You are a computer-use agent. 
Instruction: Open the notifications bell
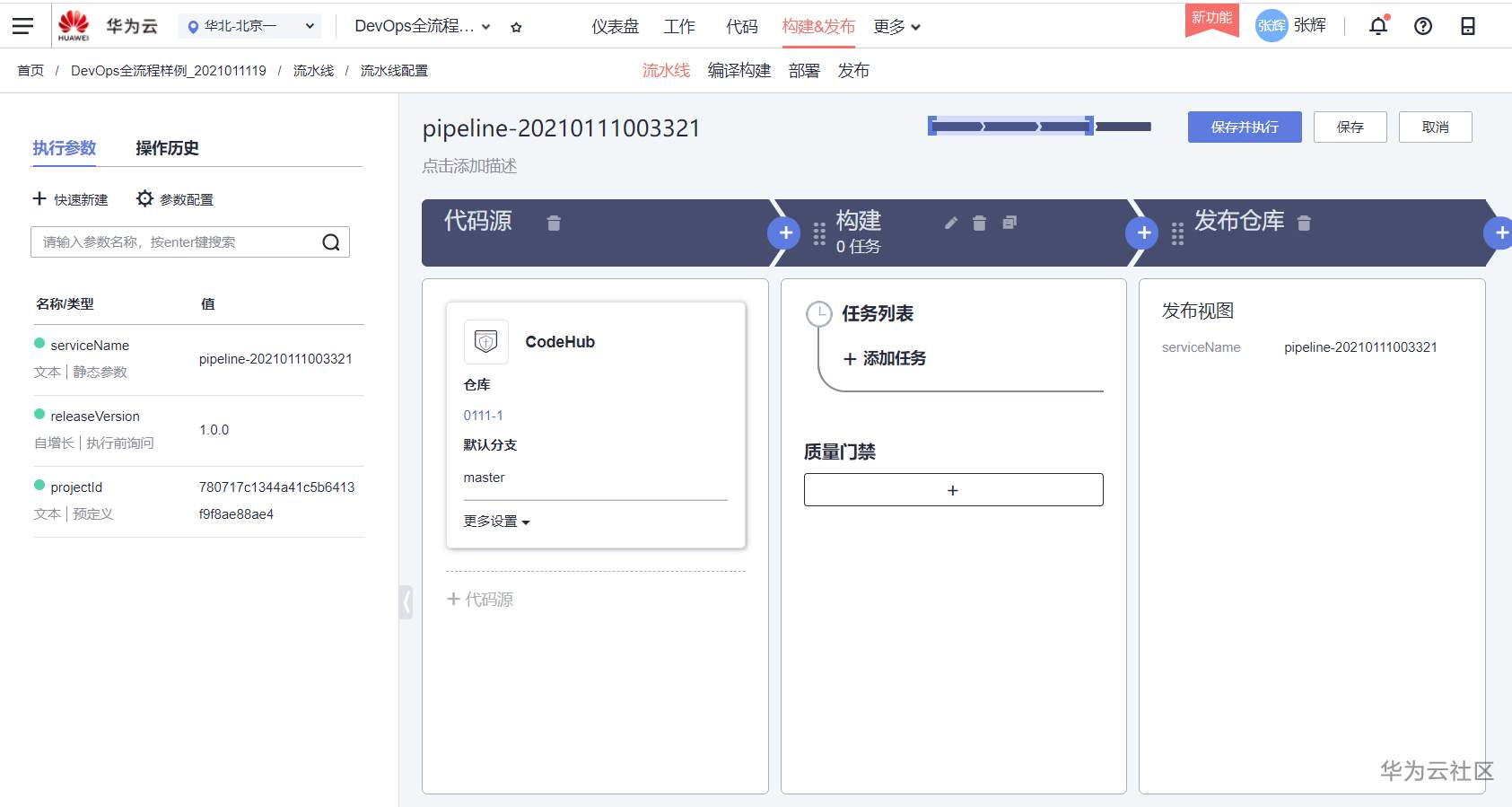pyautogui.click(x=1378, y=25)
